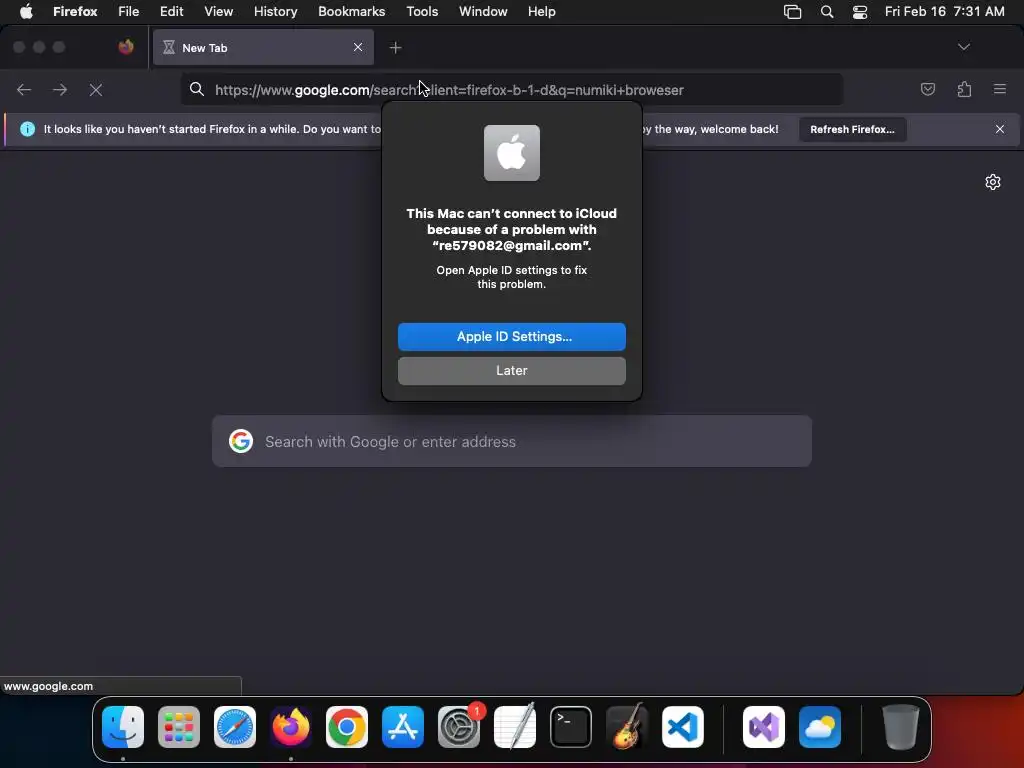Open TextEdit from the Dock

515,727
